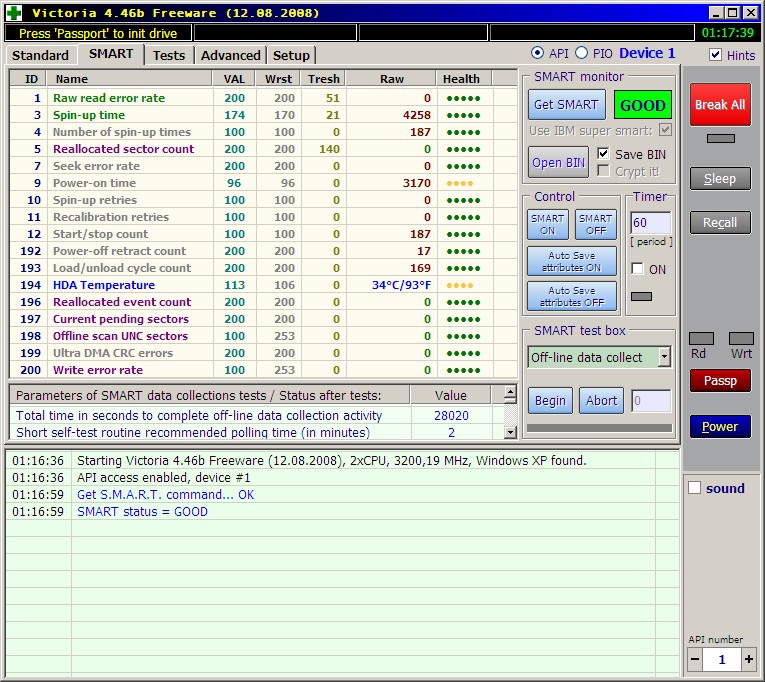Increase API number with plus button
Image resolution: width=765 pixels, height=682 pixels.
pyautogui.click(x=749, y=660)
